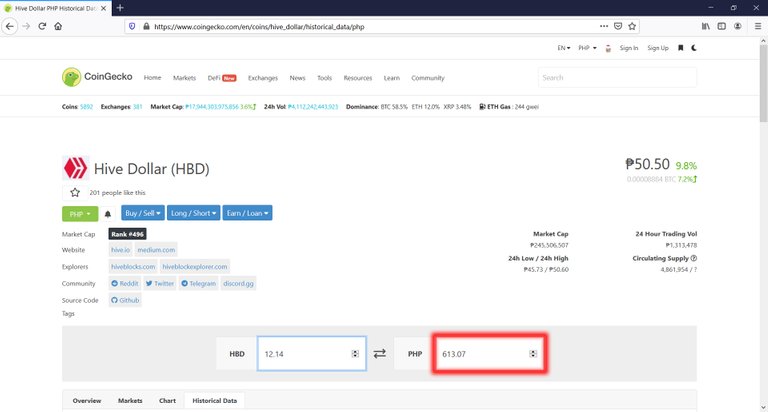
Task: Click the favorite star icon under Hive Dollar
Action: click(x=75, y=193)
